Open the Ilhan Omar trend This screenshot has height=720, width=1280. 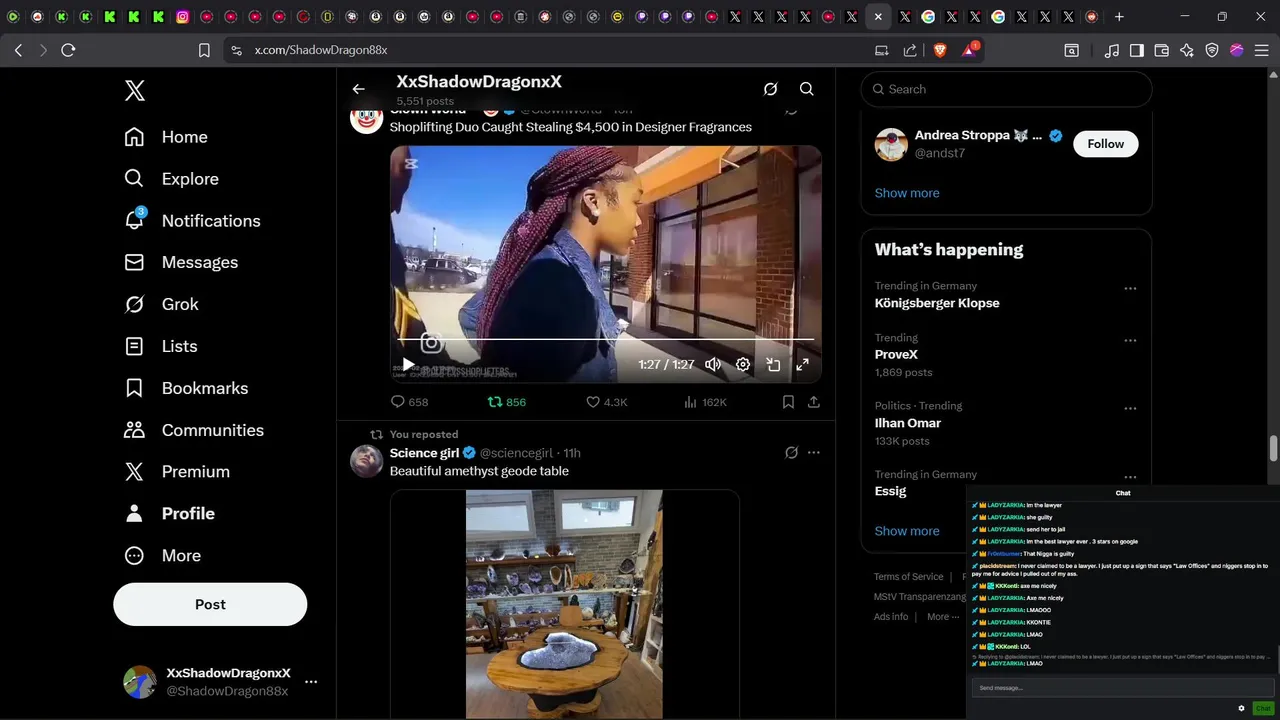click(908, 423)
